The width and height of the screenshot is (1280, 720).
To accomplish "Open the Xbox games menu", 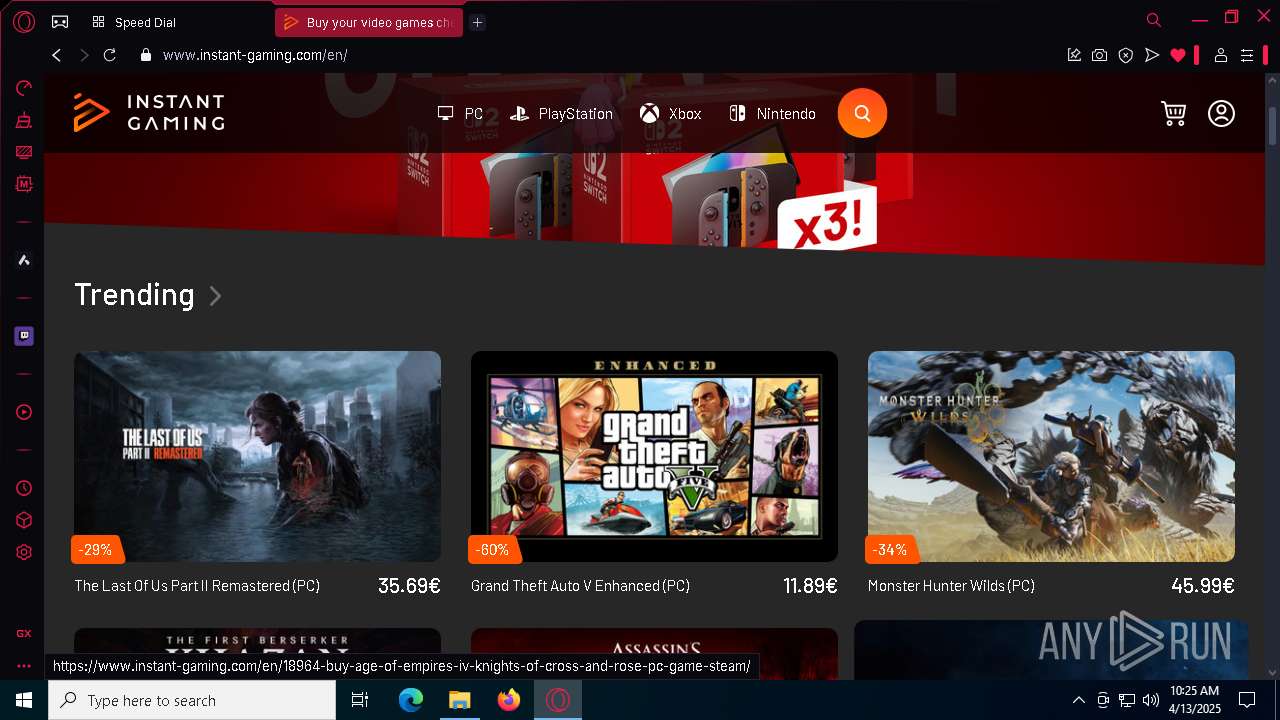I will pos(671,114).
